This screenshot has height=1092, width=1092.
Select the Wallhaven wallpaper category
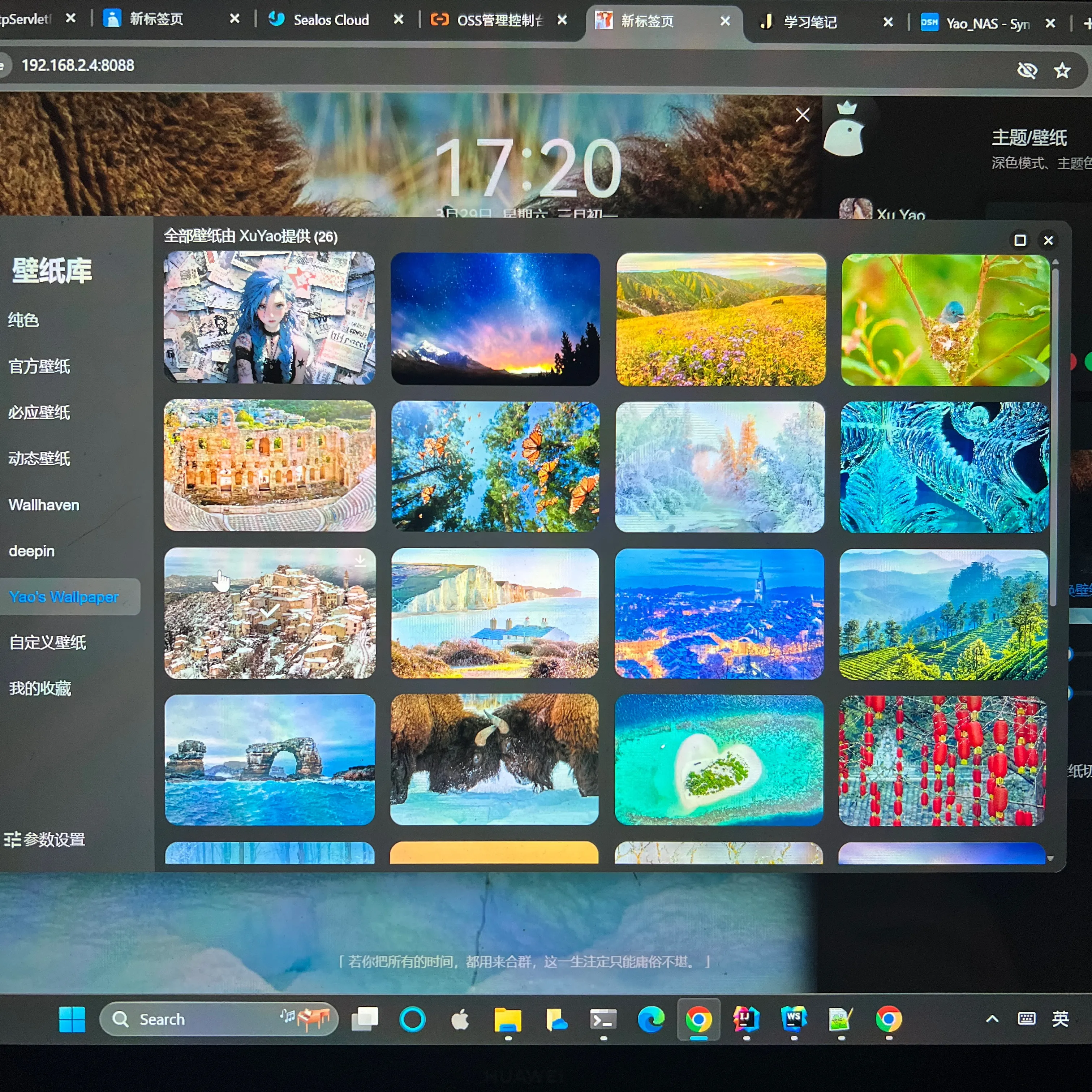coord(44,505)
